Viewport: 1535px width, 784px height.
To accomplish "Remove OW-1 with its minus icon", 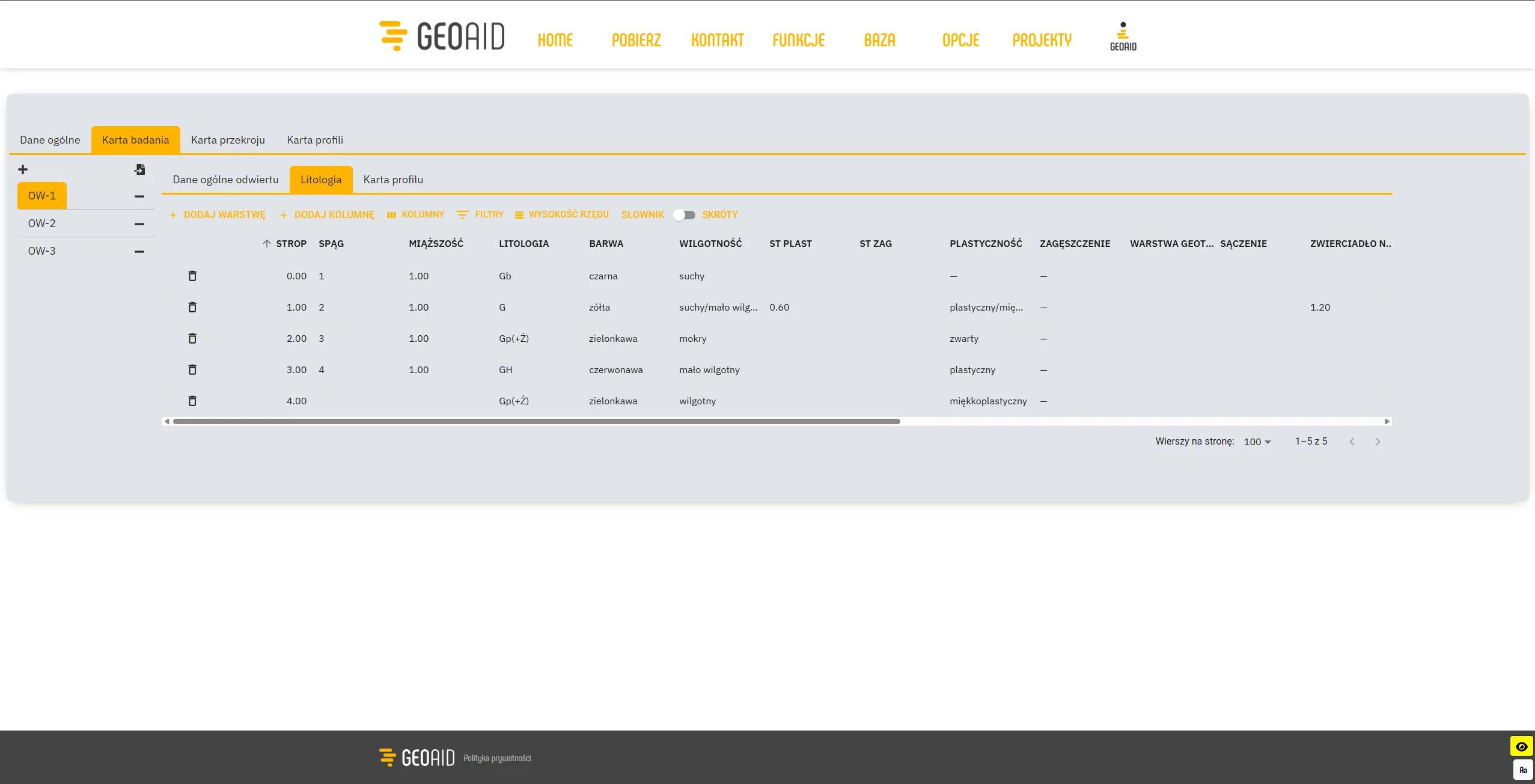I will click(139, 196).
